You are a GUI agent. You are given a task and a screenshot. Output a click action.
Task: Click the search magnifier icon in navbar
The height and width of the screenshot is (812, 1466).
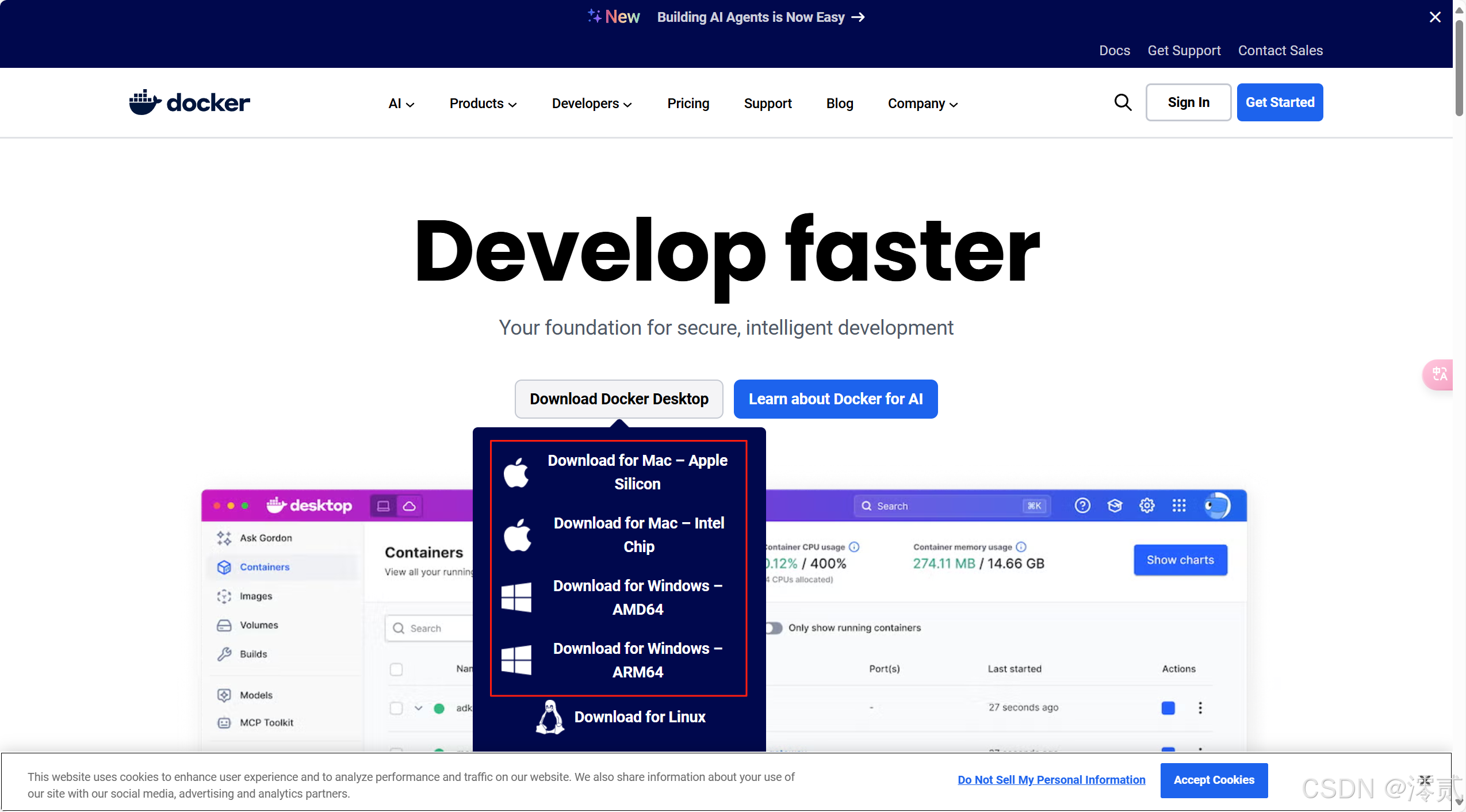(1122, 102)
